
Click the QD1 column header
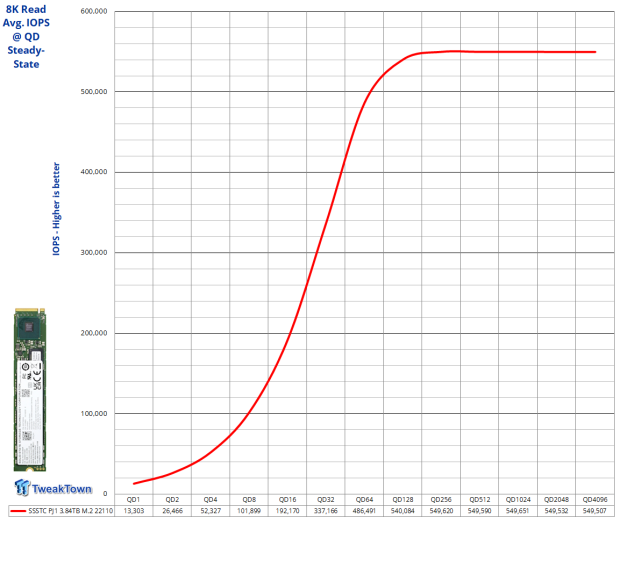(x=134, y=500)
